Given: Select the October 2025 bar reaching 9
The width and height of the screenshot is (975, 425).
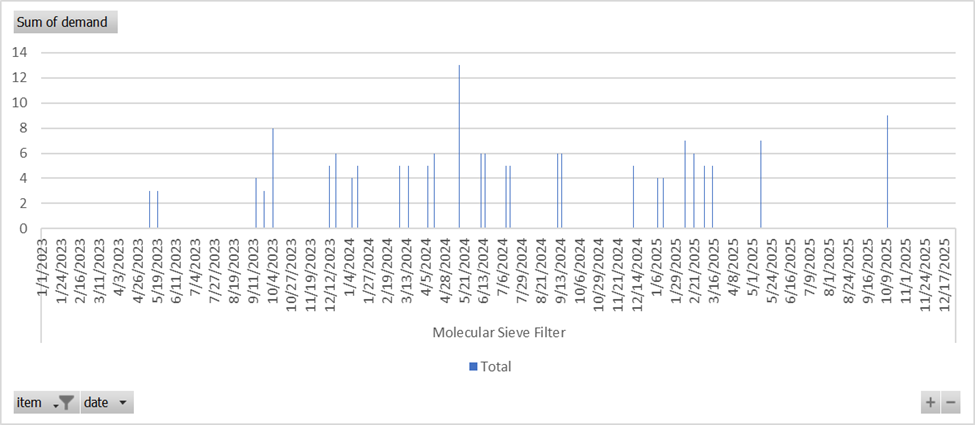Looking at the screenshot, I should coord(887,172).
